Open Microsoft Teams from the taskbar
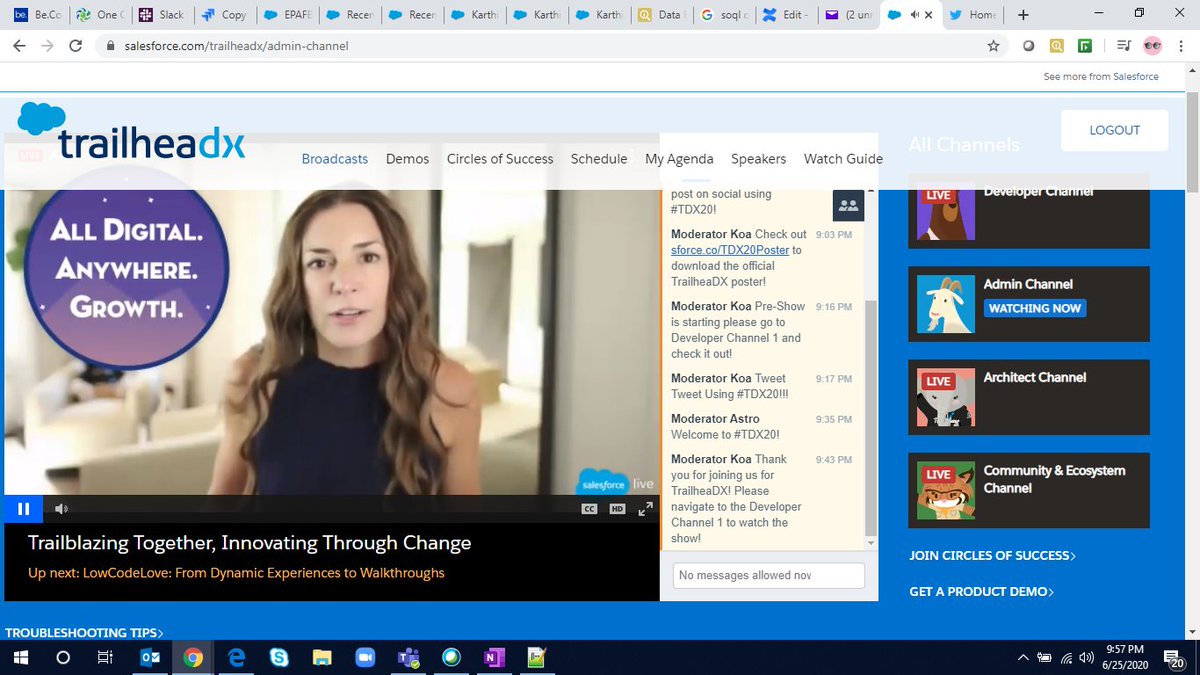The width and height of the screenshot is (1200, 675). click(408, 658)
